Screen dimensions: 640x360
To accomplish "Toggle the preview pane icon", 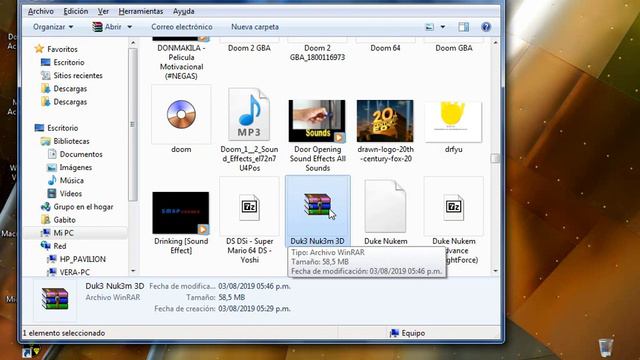I will click(463, 27).
